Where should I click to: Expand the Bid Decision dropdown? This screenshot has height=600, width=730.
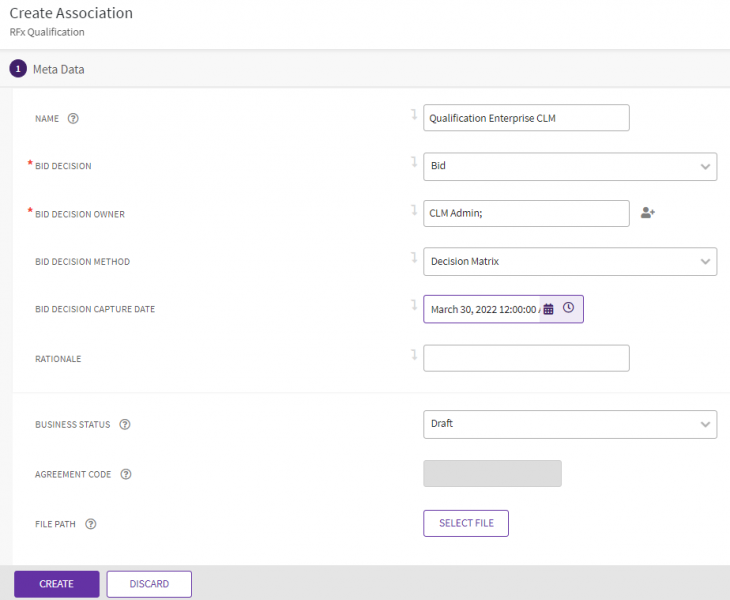704,166
